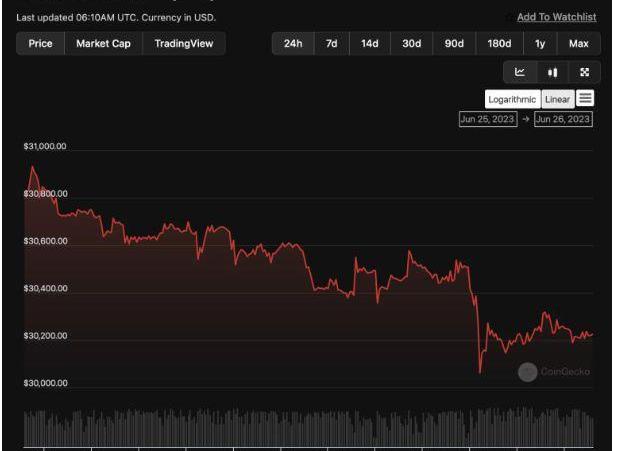This screenshot has height=451, width=620.
Task: Open the start date Jun 25, 2023
Action: pos(488,119)
